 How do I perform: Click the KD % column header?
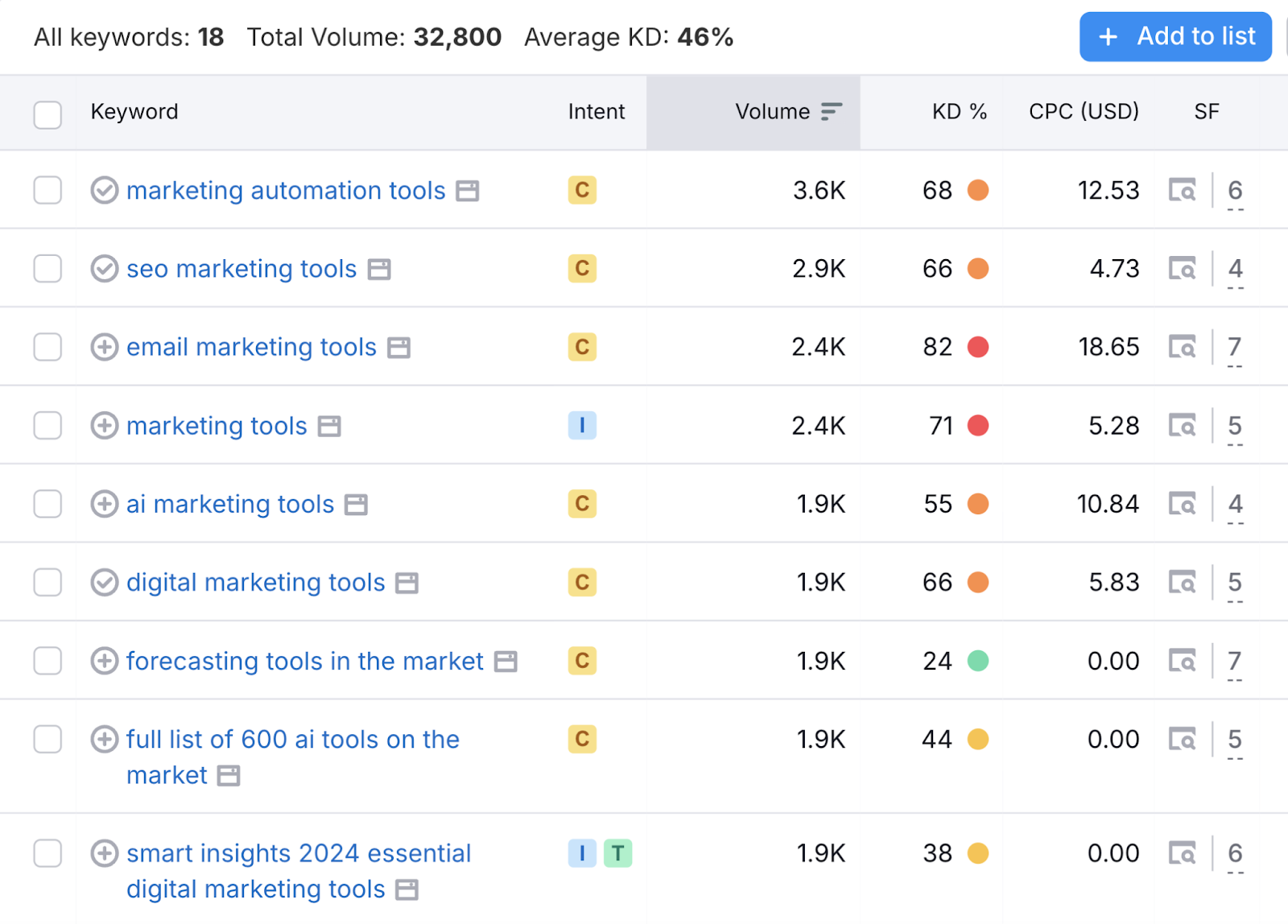959,112
